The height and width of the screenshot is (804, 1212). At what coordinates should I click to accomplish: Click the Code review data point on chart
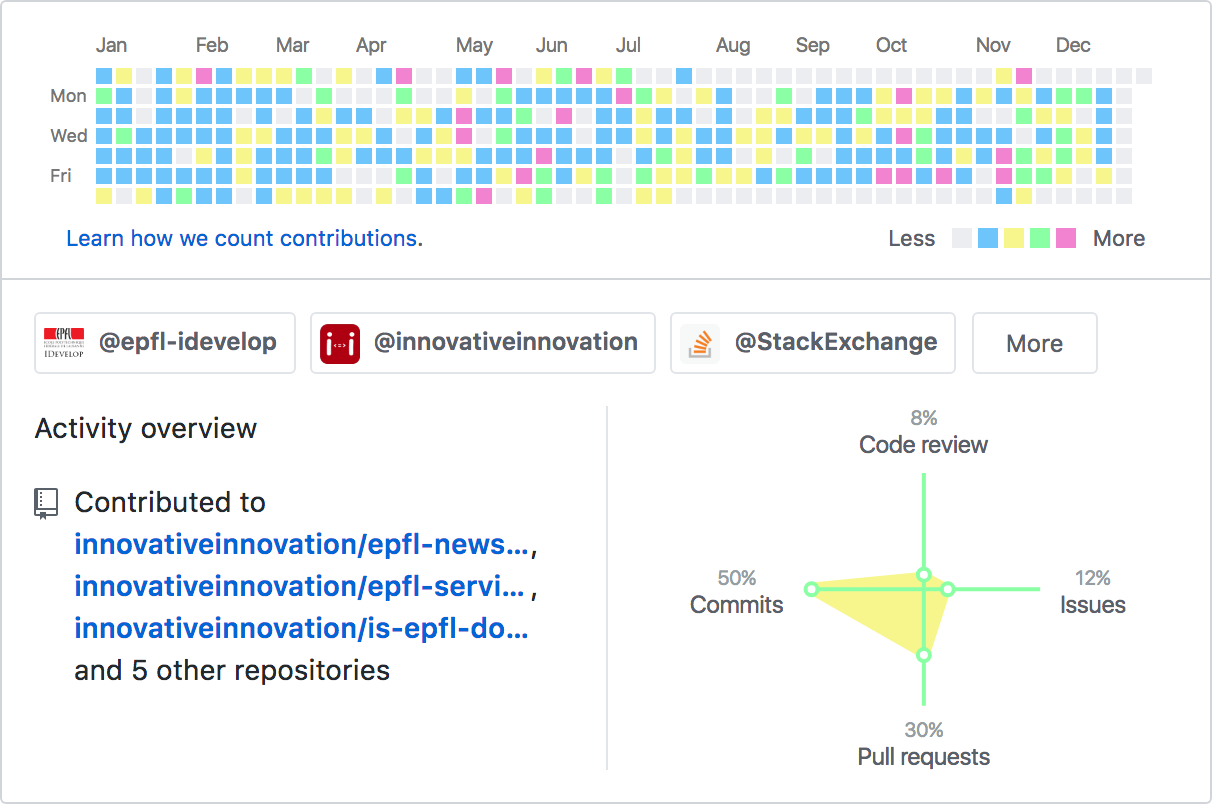[x=924, y=574]
